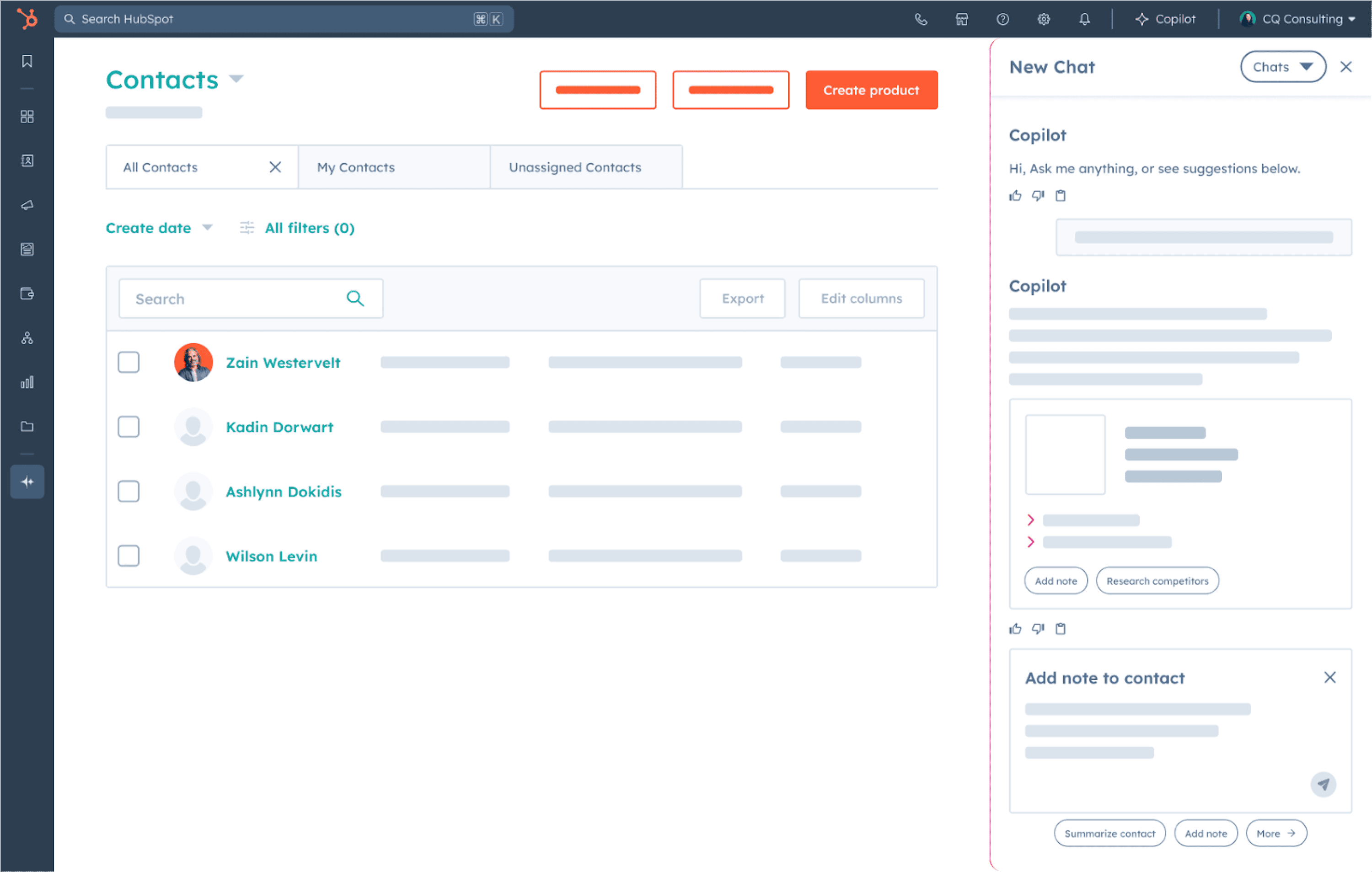Select the Automations icon in the sidebar
Viewport: 1372px width, 872px height.
tap(27, 338)
